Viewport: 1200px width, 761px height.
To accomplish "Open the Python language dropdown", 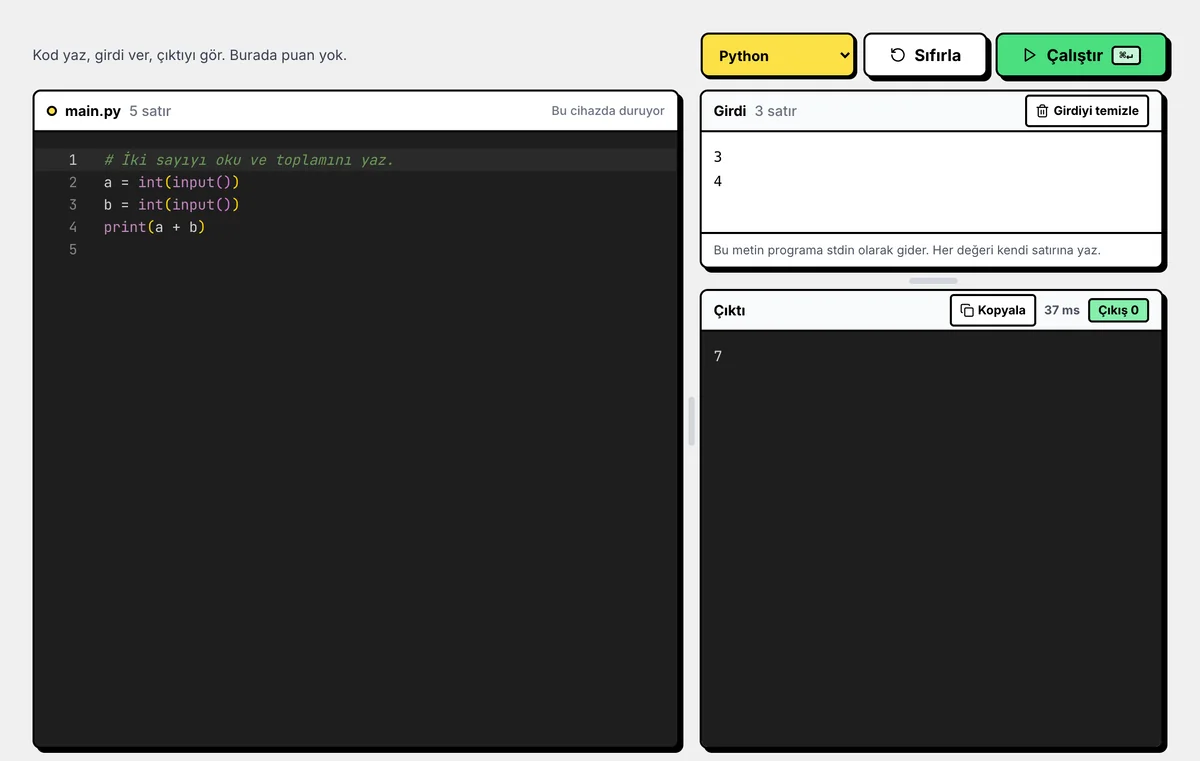I will [778, 55].
